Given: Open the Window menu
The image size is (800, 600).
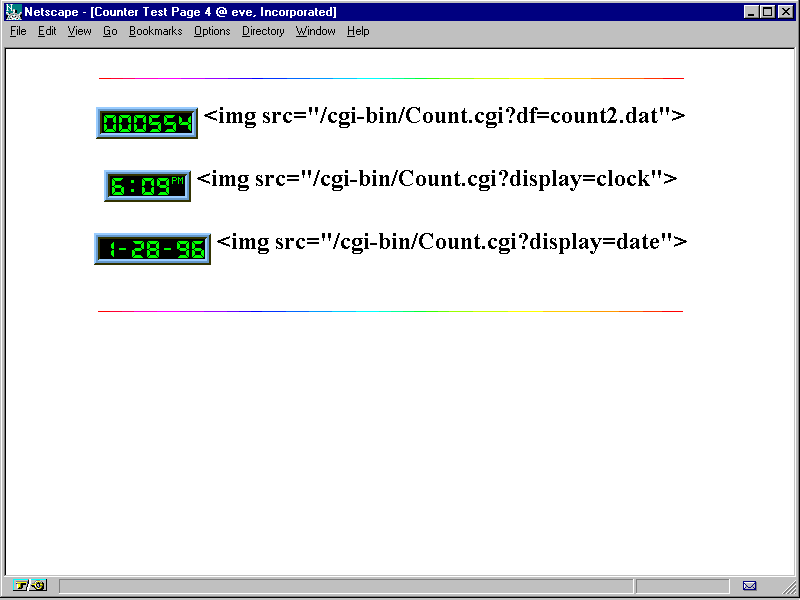Looking at the screenshot, I should coord(315,31).
